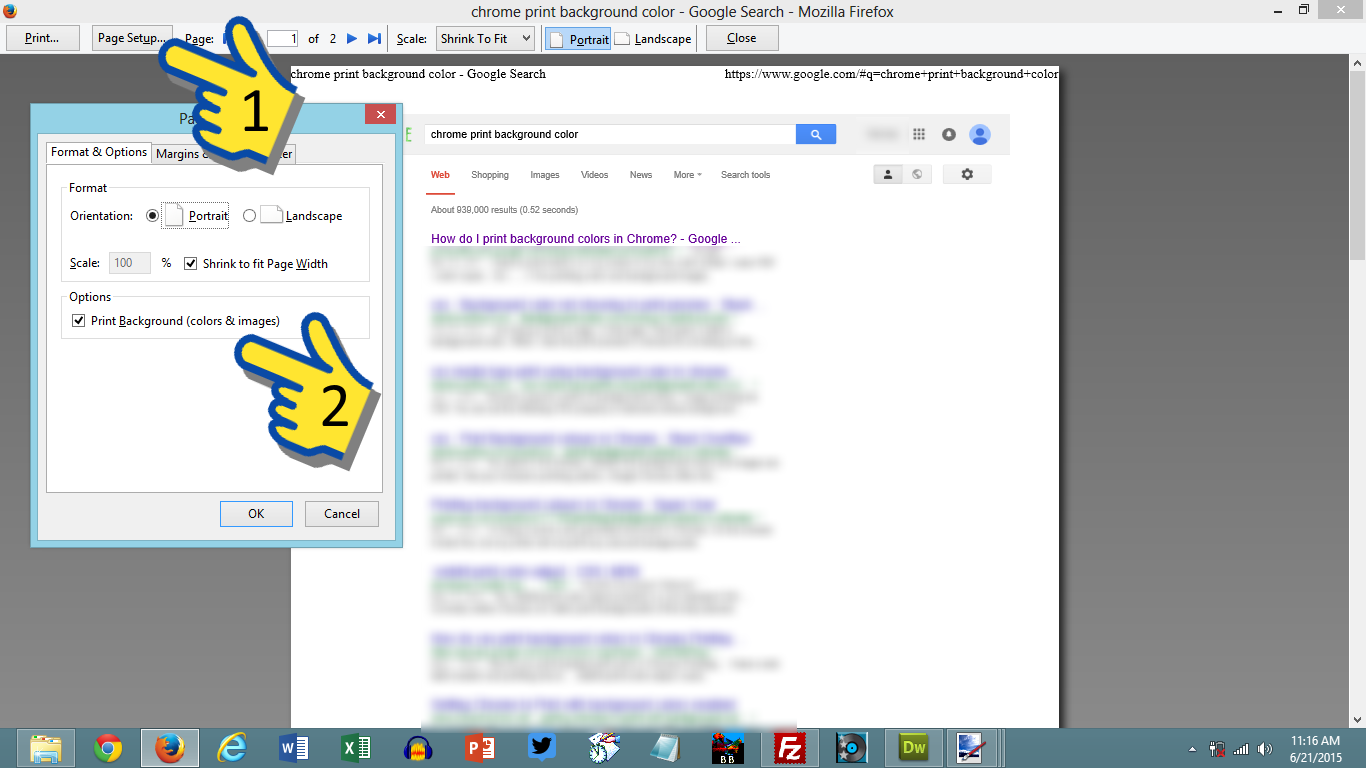Click the Page Setup... toolbar button
Screen dimensions: 1366x768
click(x=132, y=38)
